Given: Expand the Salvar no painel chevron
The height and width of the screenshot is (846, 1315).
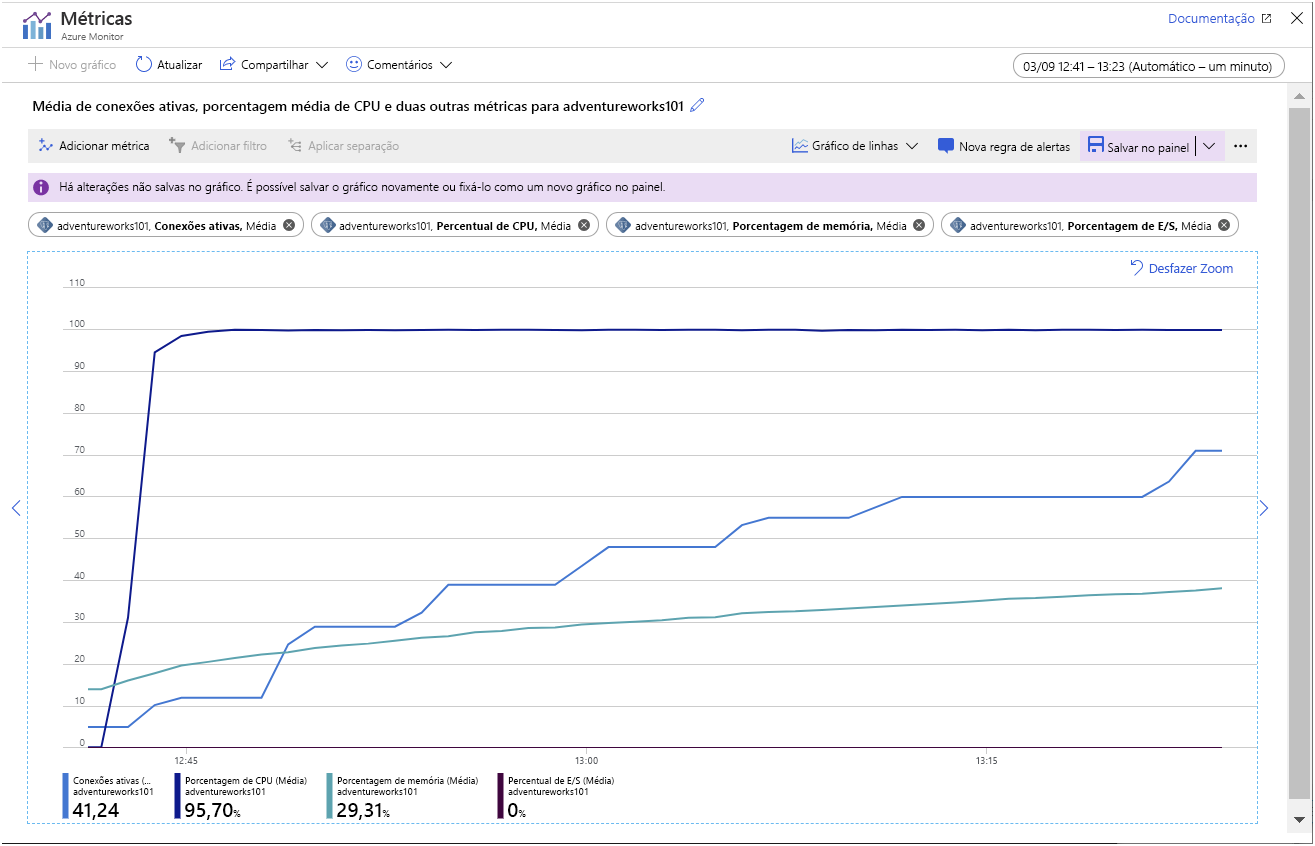Looking at the screenshot, I should tap(1209, 146).
